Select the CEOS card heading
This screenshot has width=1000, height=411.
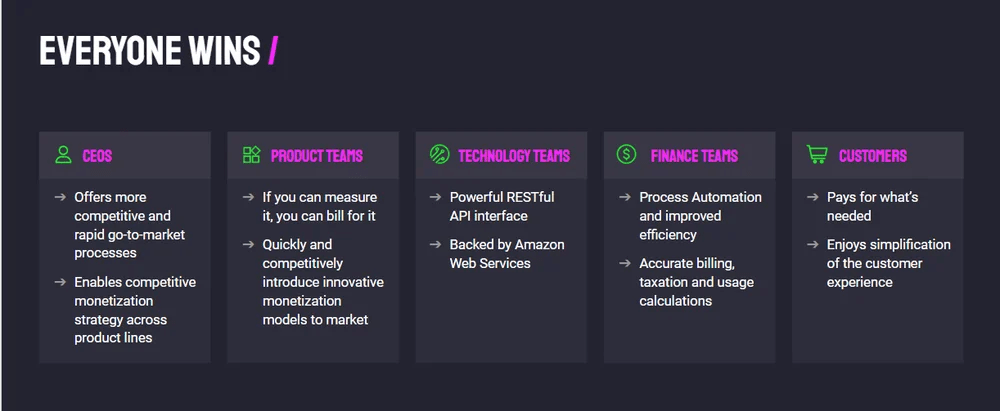[x=97, y=156]
